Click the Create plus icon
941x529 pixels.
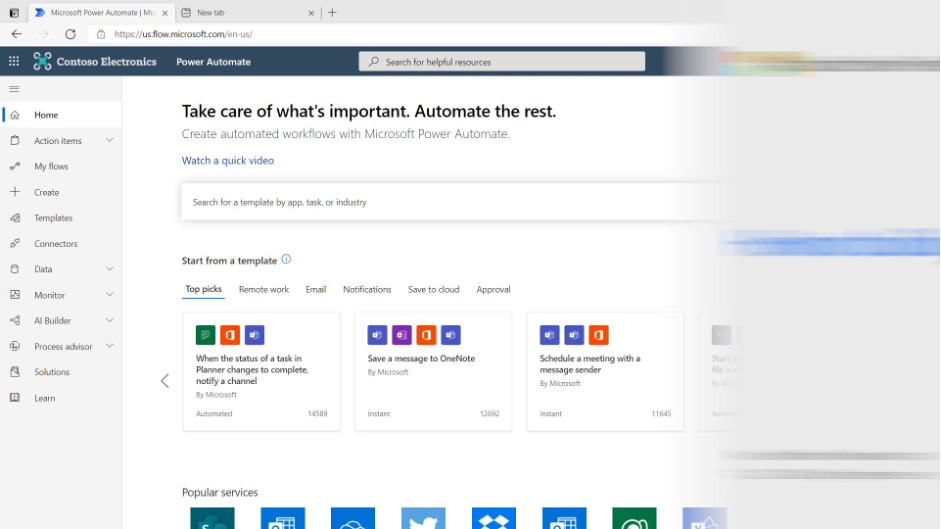15,192
